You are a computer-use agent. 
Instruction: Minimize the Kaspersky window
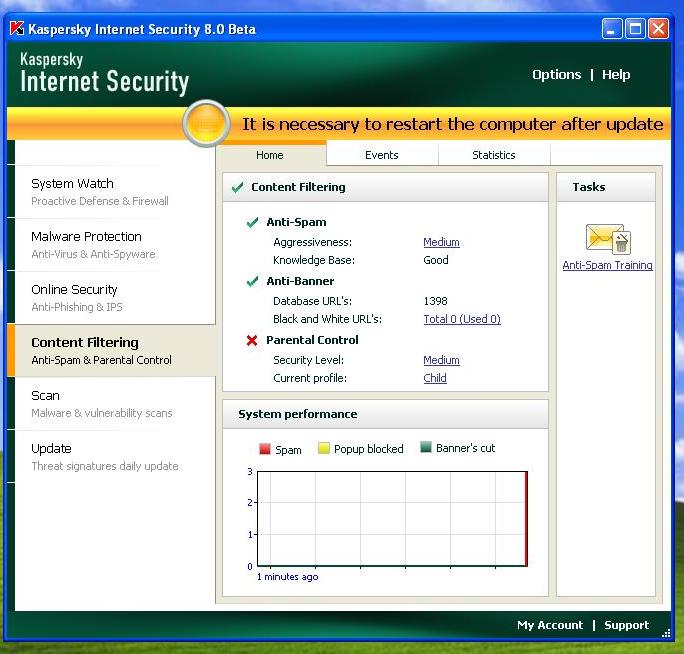tap(612, 29)
